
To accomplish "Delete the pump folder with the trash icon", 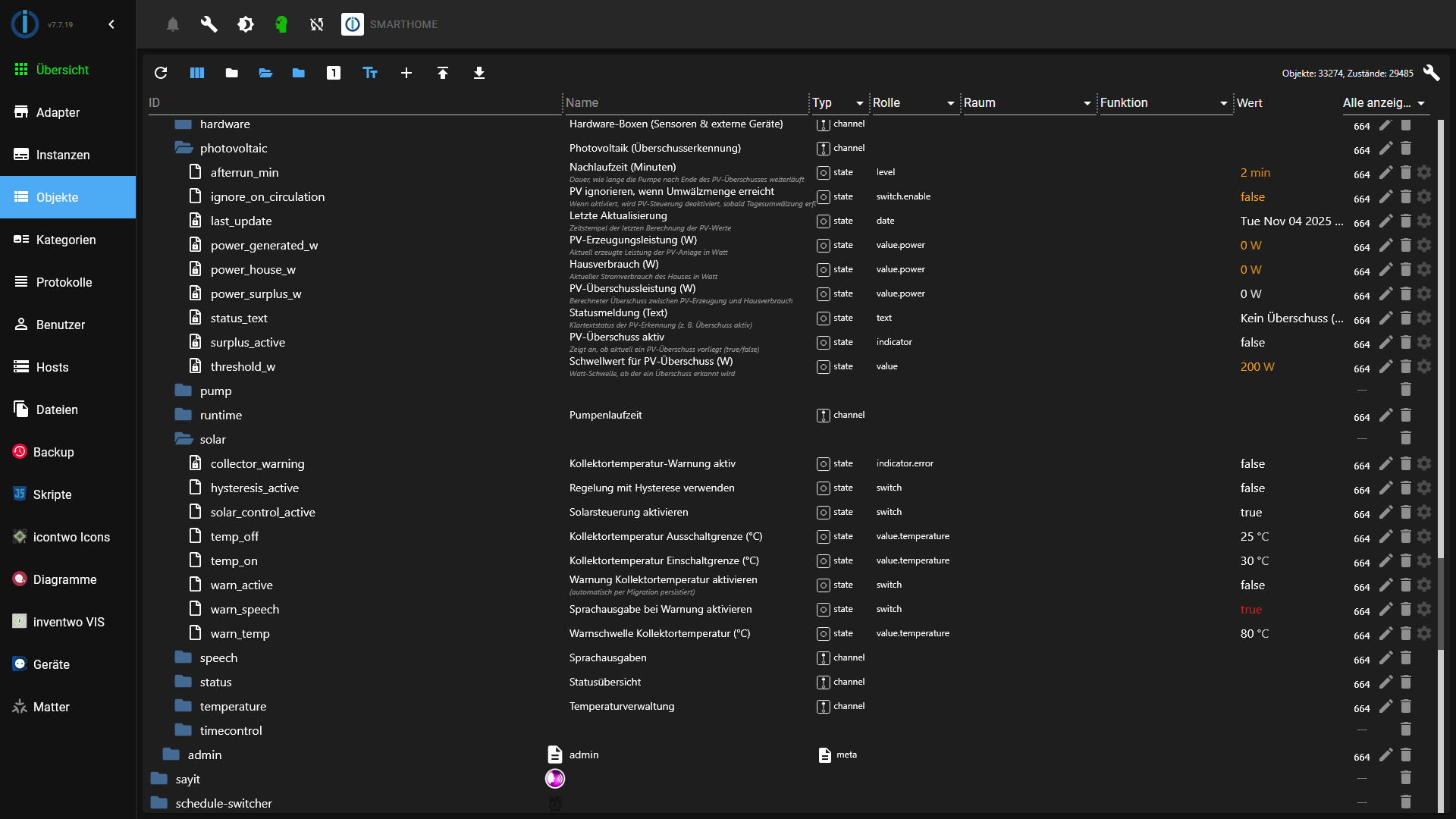I will 1407,390.
